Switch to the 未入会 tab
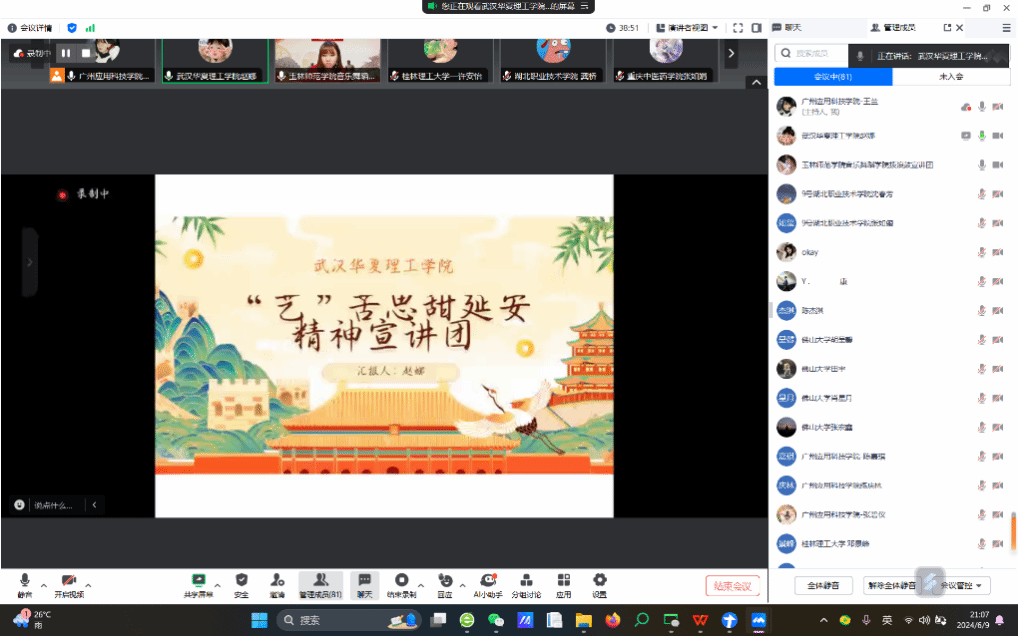1018x636 pixels. tap(950, 76)
